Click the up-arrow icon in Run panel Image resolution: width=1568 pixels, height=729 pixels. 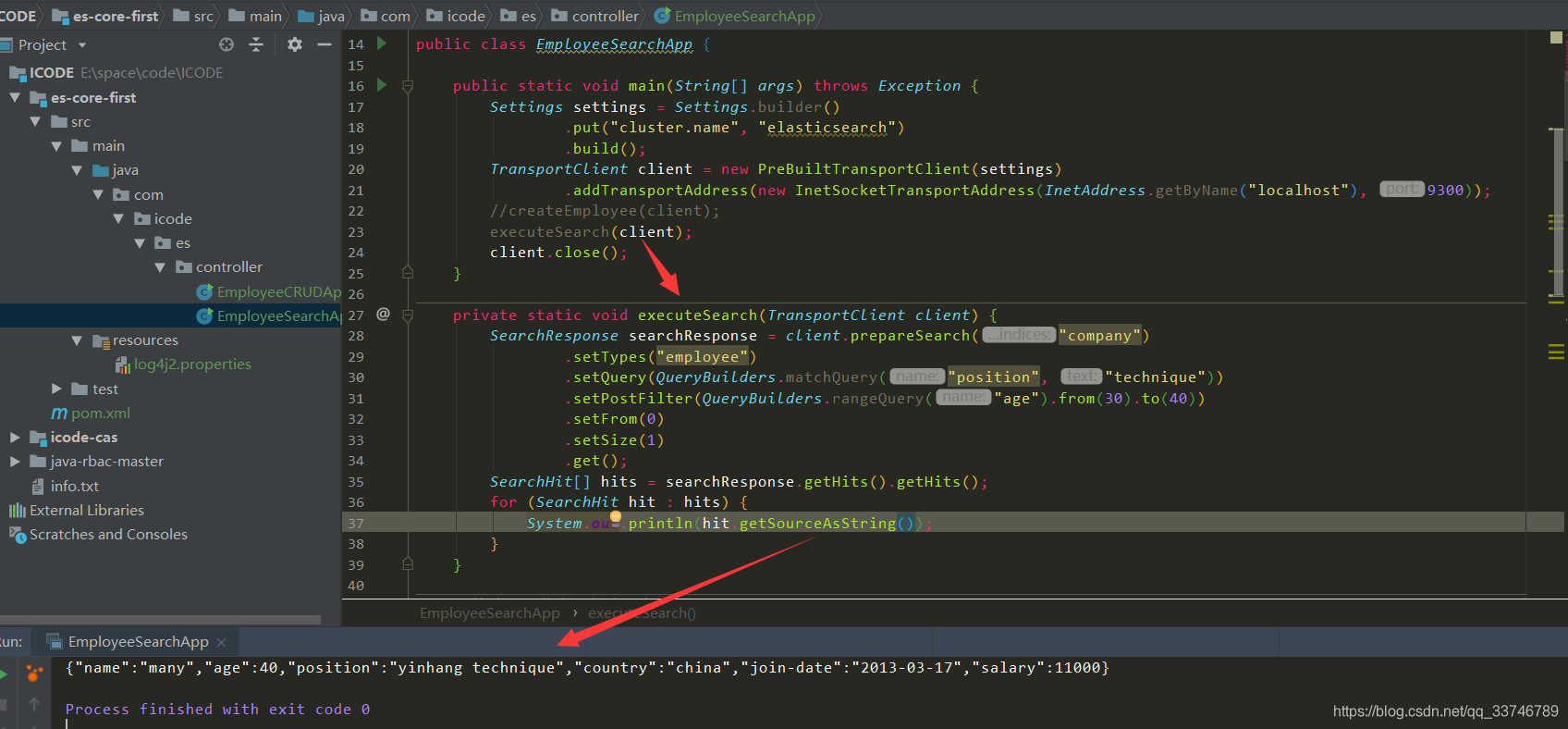pyautogui.click(x=34, y=704)
